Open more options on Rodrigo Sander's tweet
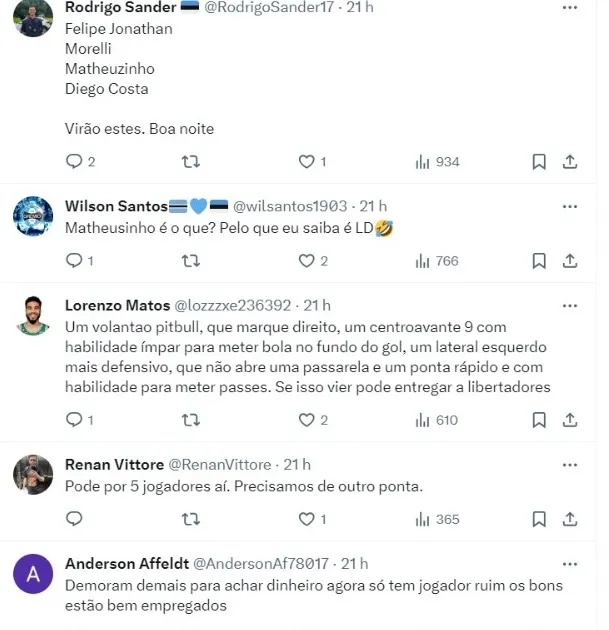Image resolution: width=609 pixels, height=630 pixels. pyautogui.click(x=570, y=7)
